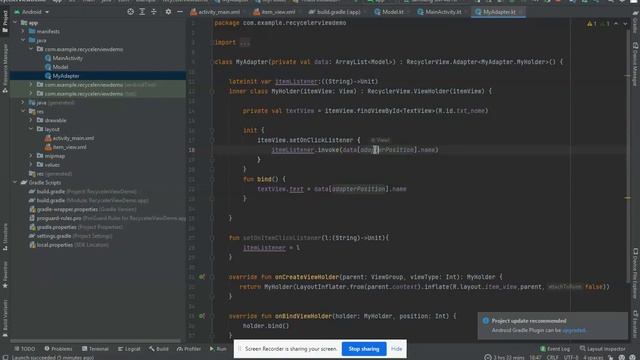Open the Build tool window

(158, 349)
